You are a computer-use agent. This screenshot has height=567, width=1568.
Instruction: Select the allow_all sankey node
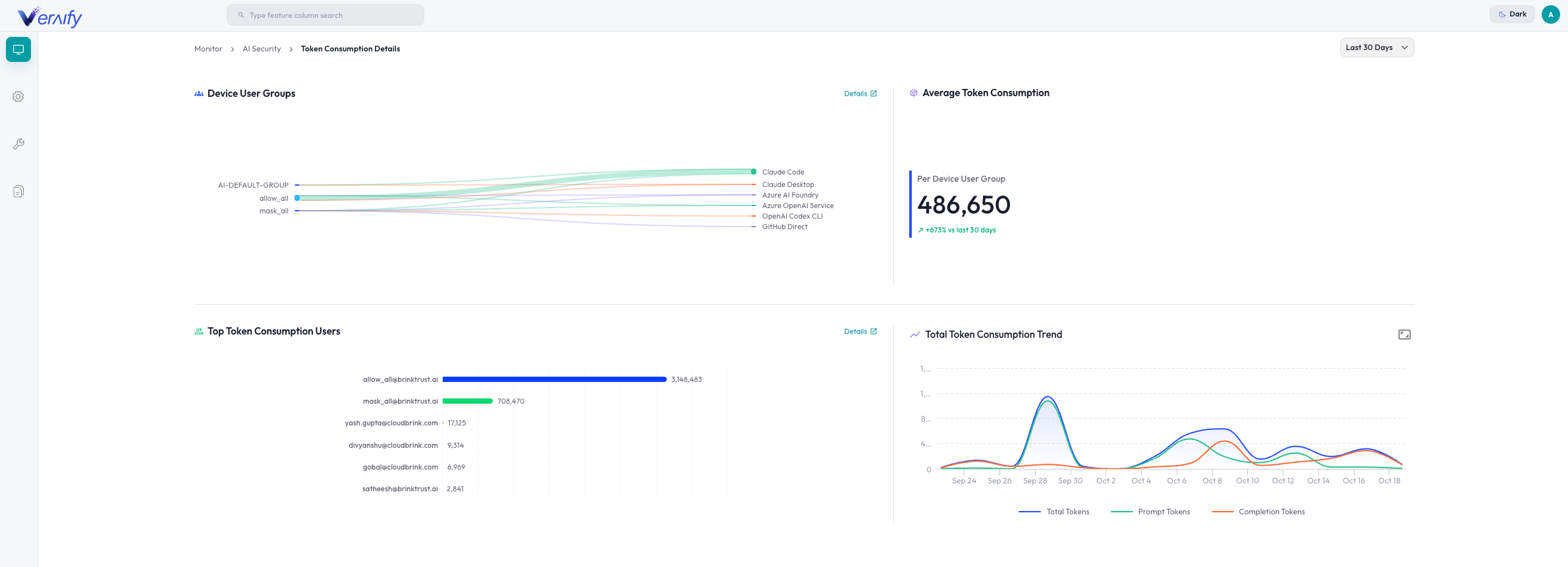pyautogui.click(x=297, y=198)
